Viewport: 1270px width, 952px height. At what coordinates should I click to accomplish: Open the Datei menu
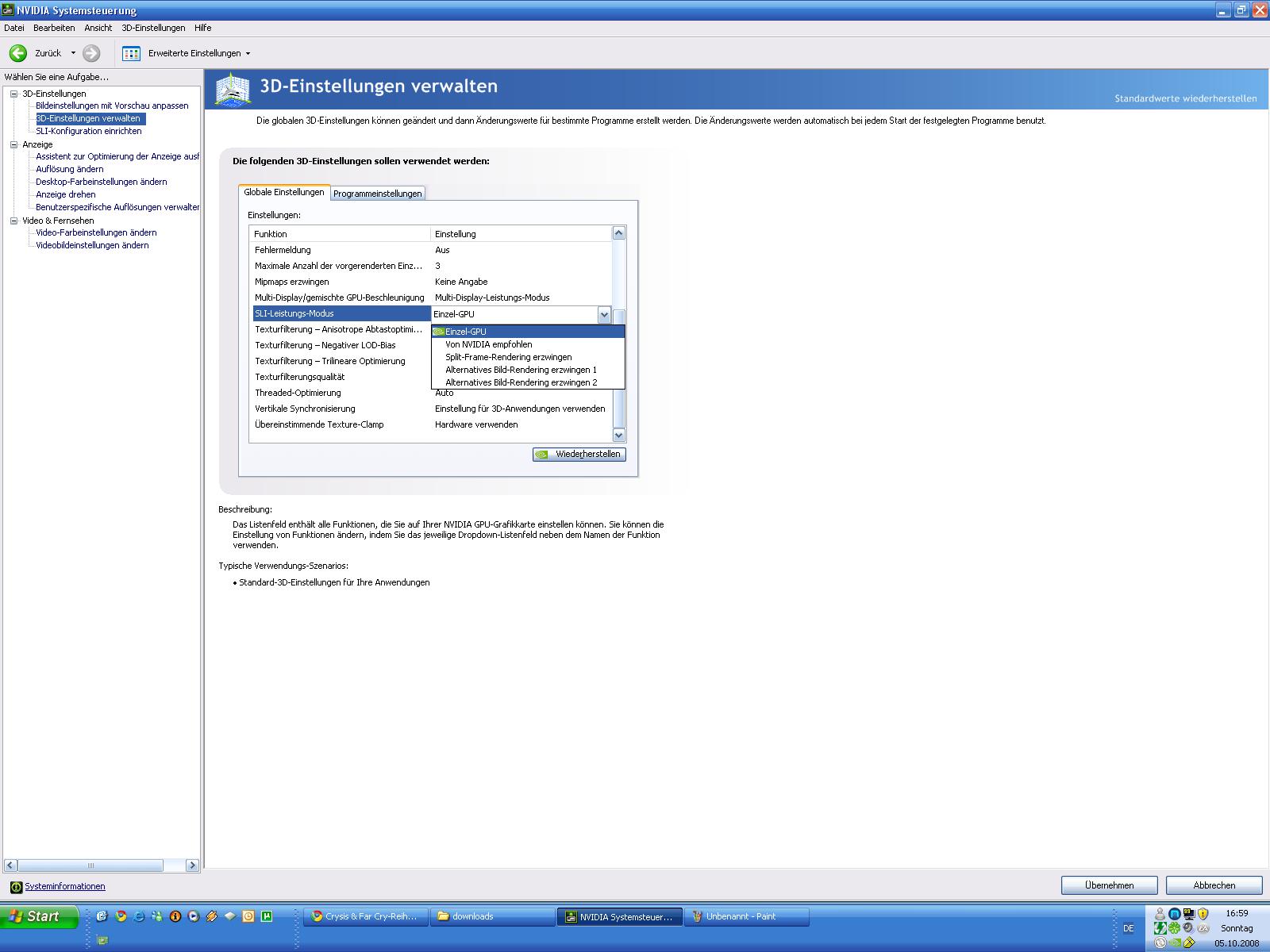click(x=14, y=28)
